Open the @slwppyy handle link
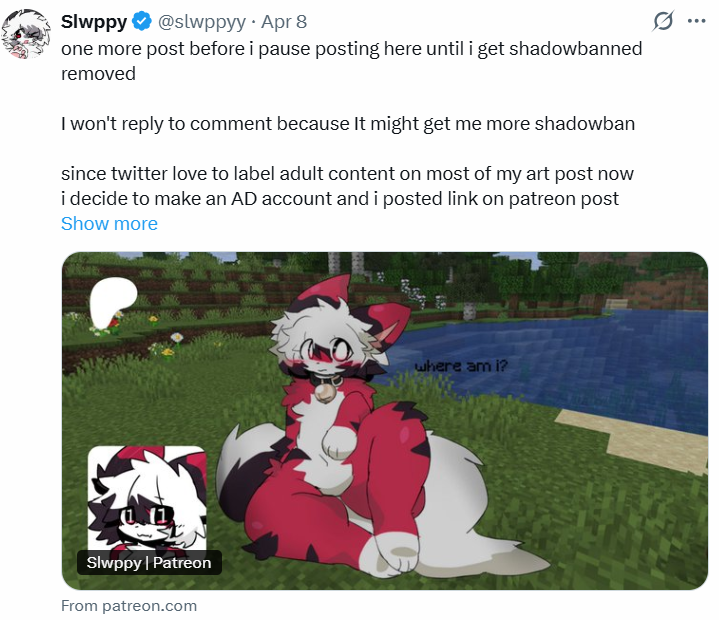The width and height of the screenshot is (719, 620). coord(202,22)
